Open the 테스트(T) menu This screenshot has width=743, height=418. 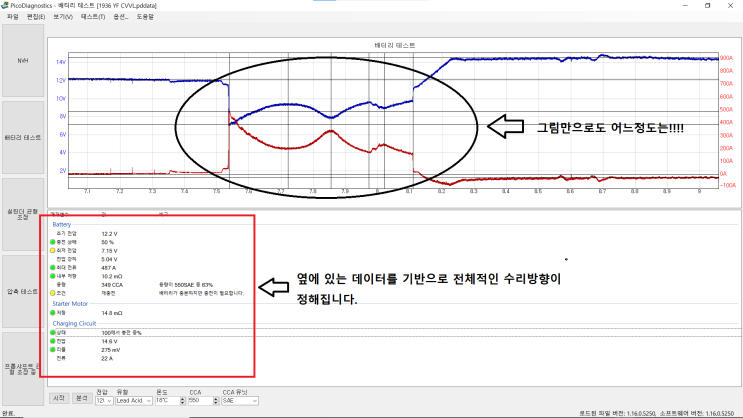coord(92,17)
